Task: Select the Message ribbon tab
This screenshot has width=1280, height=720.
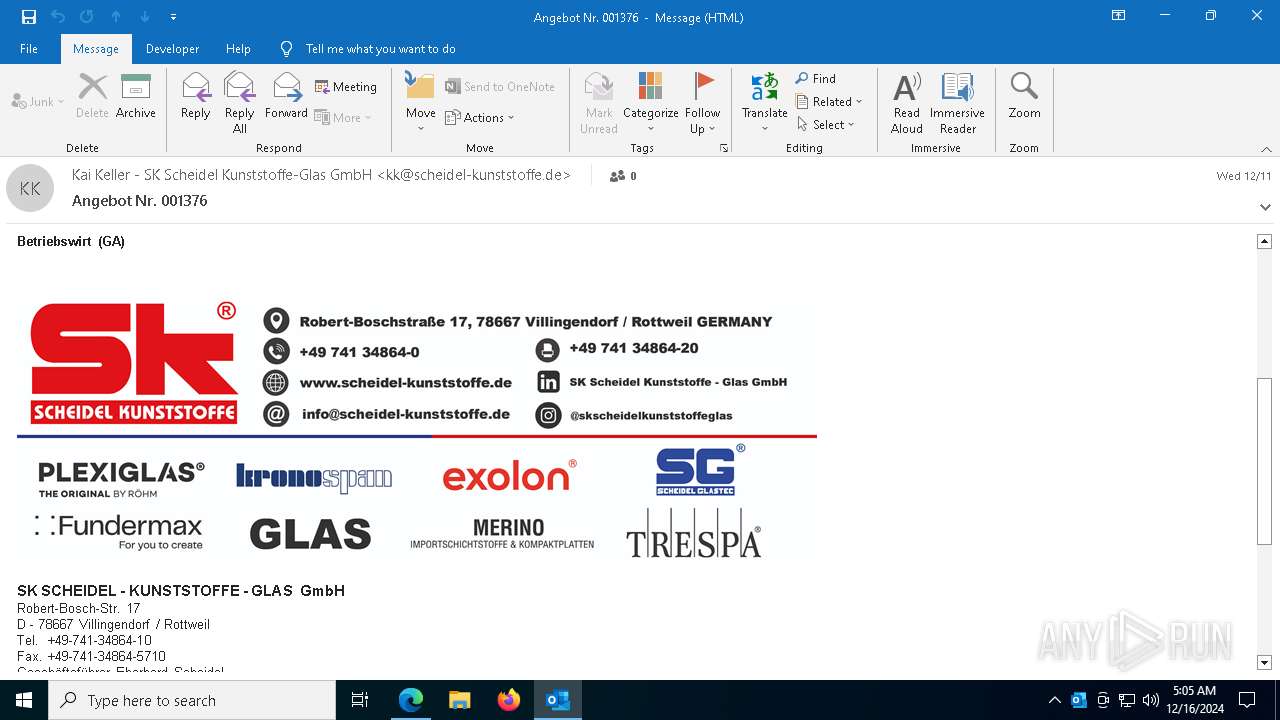Action: 96,49
